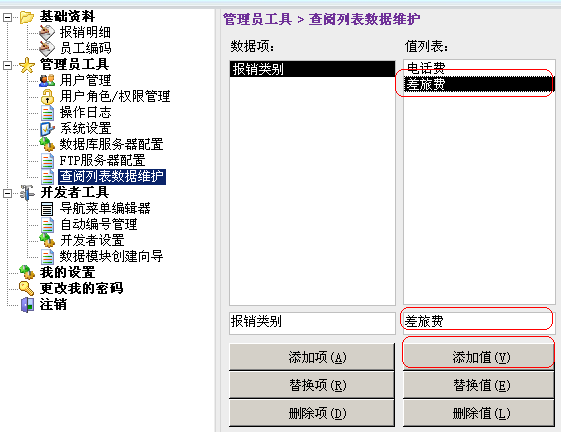Screen dimensions: 561x432
Task: Open 自动编号管理 tree item
Action: [99, 224]
